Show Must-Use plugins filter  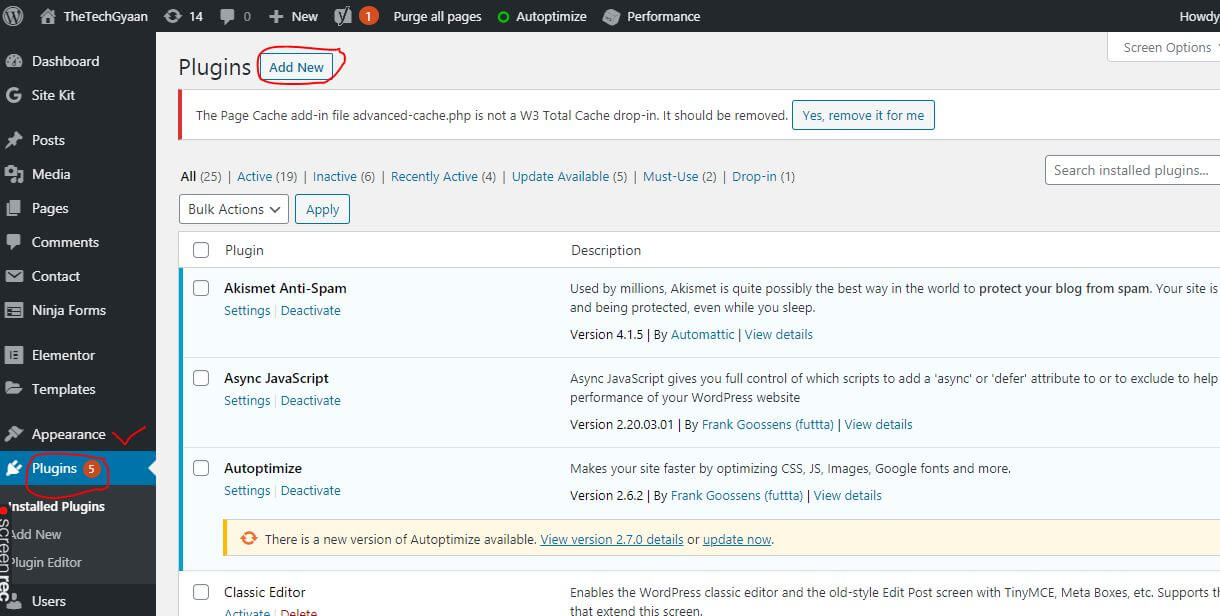pos(680,176)
